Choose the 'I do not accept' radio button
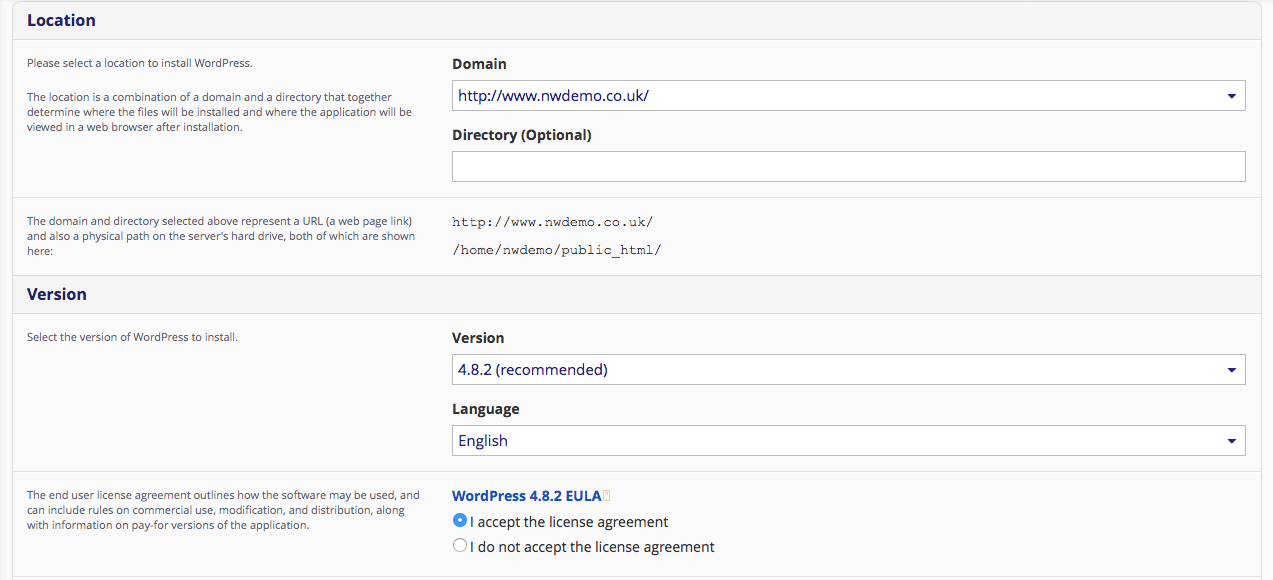Viewport: 1273px width, 580px height. 460,546
